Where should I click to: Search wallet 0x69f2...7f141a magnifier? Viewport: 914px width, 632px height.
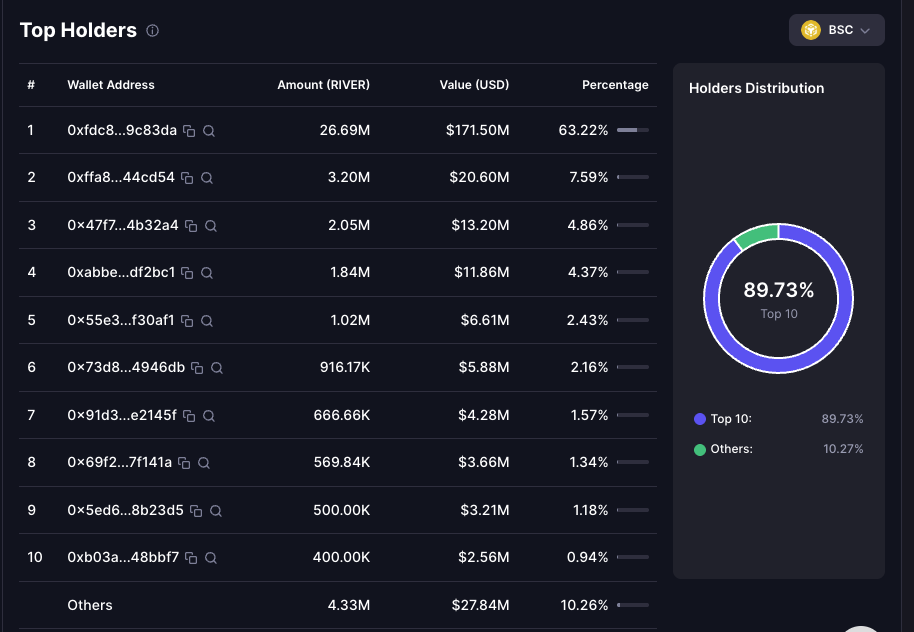click(204, 463)
